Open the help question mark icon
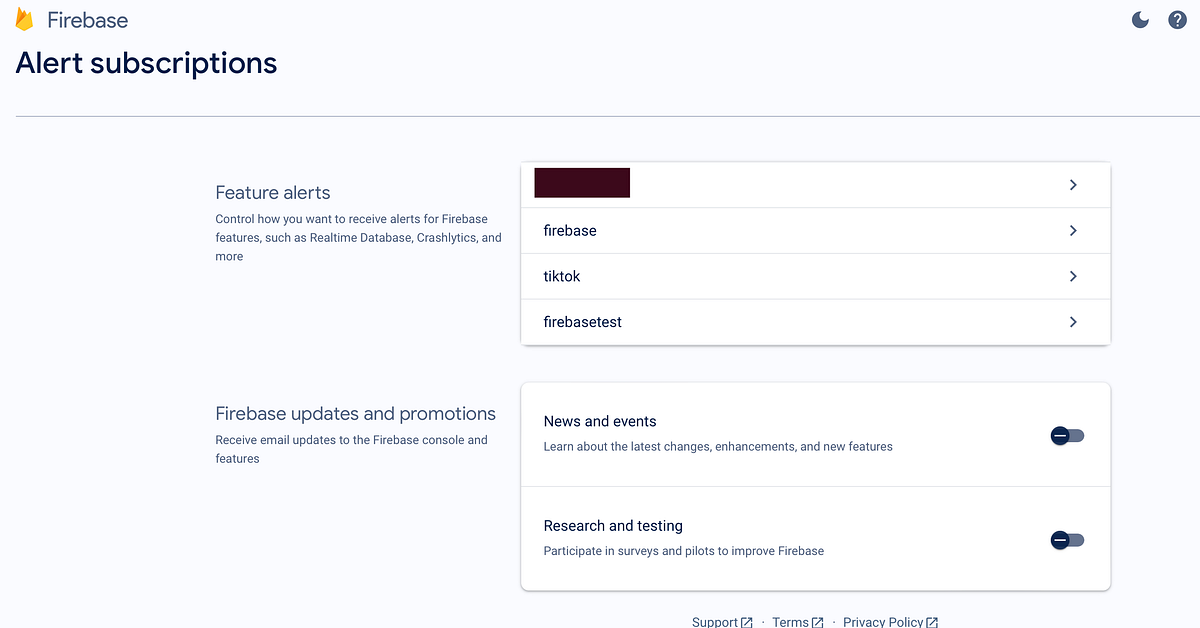The image size is (1200, 628). (x=1177, y=19)
